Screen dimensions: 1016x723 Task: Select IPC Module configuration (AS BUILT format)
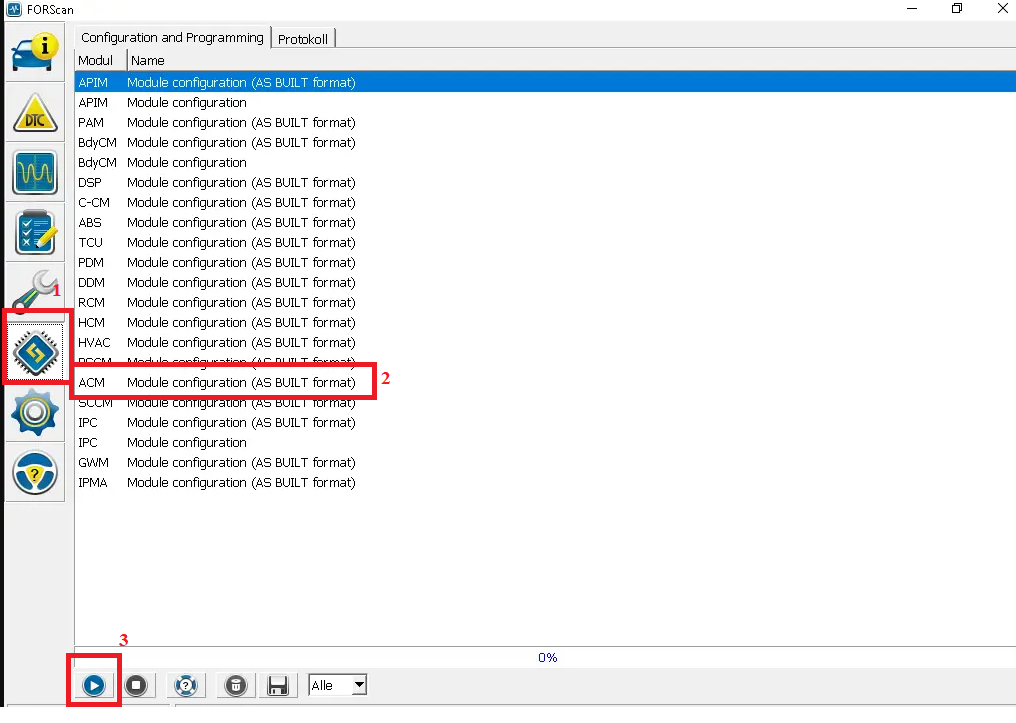coord(545,422)
